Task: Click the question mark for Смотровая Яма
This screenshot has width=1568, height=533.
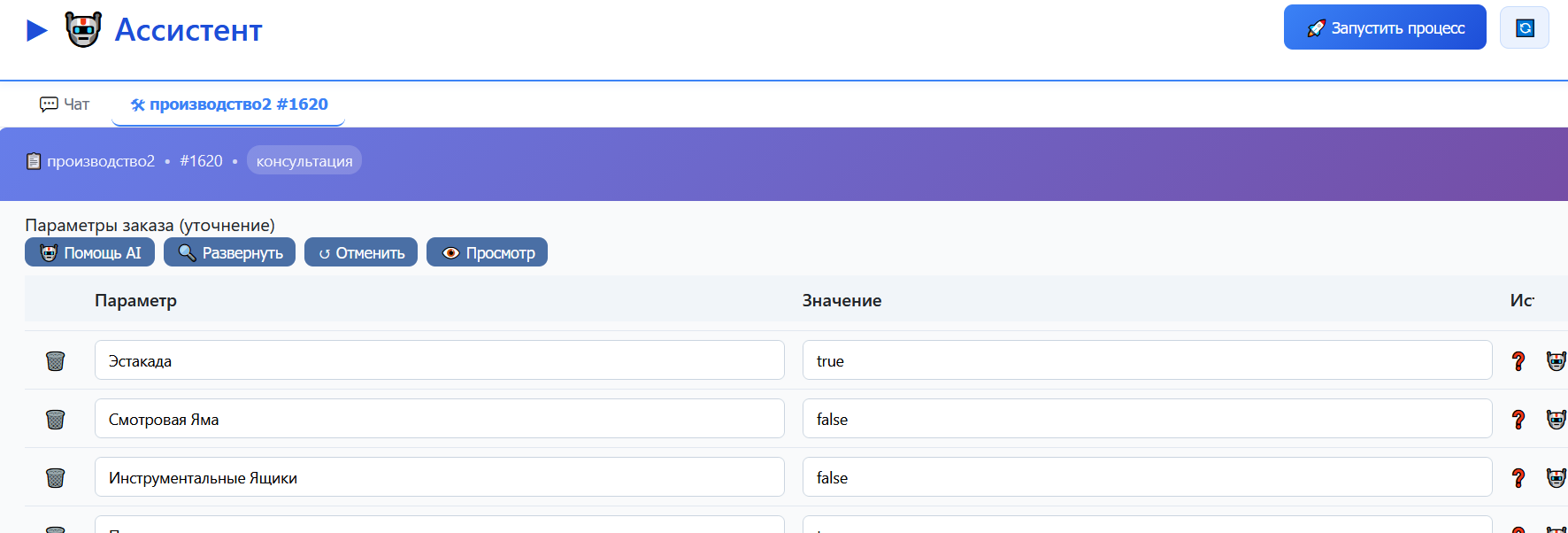Action: 1518,419
